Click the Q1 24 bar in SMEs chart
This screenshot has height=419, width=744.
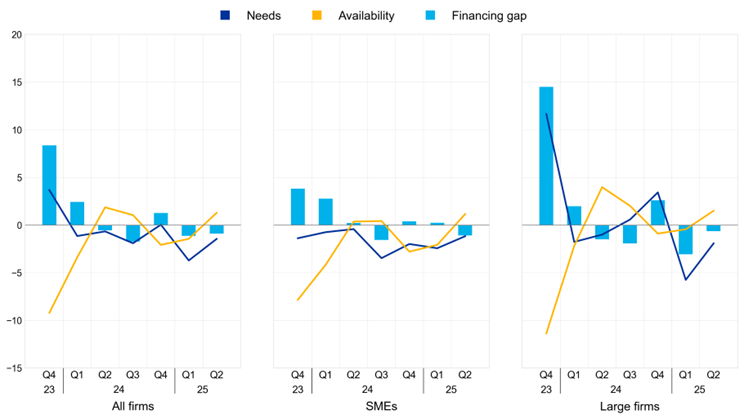(326, 212)
